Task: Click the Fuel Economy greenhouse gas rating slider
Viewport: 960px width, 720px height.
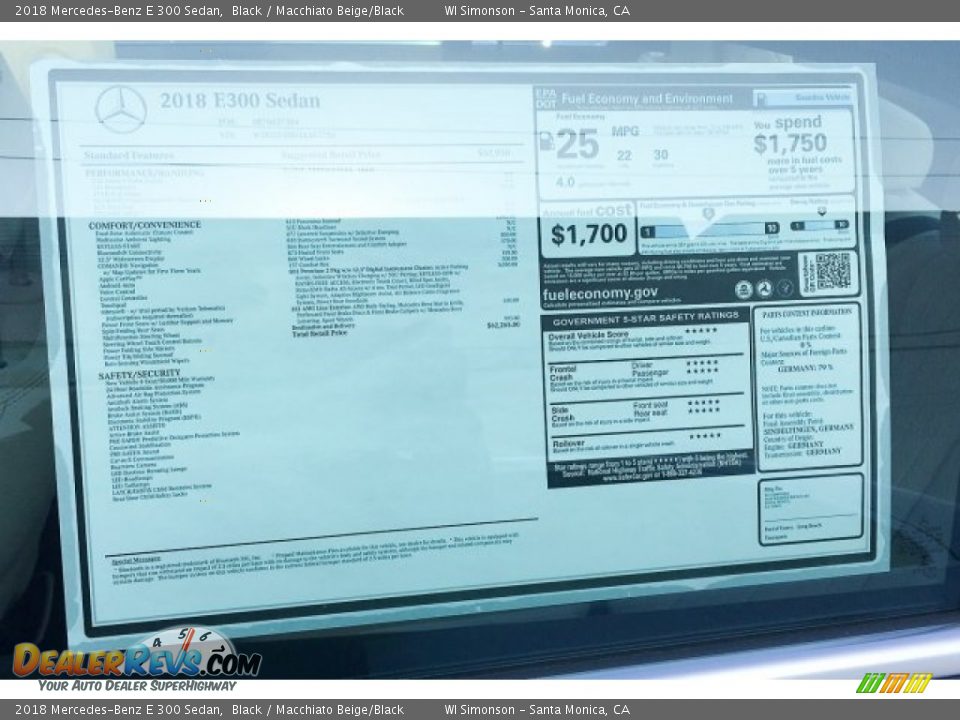Action: pos(709,228)
